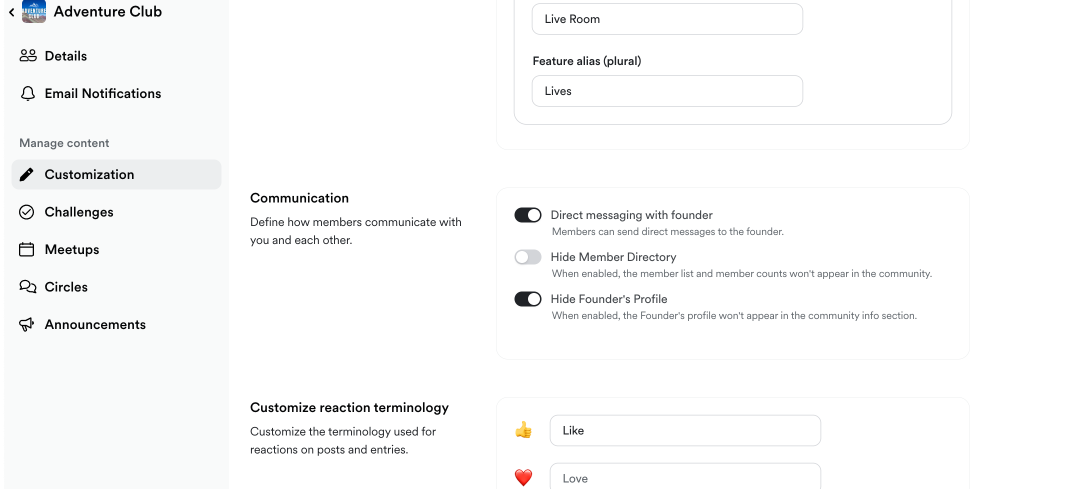Click the back chevron beside Adventure Club
This screenshot has height=489, width=1078.
point(11,13)
